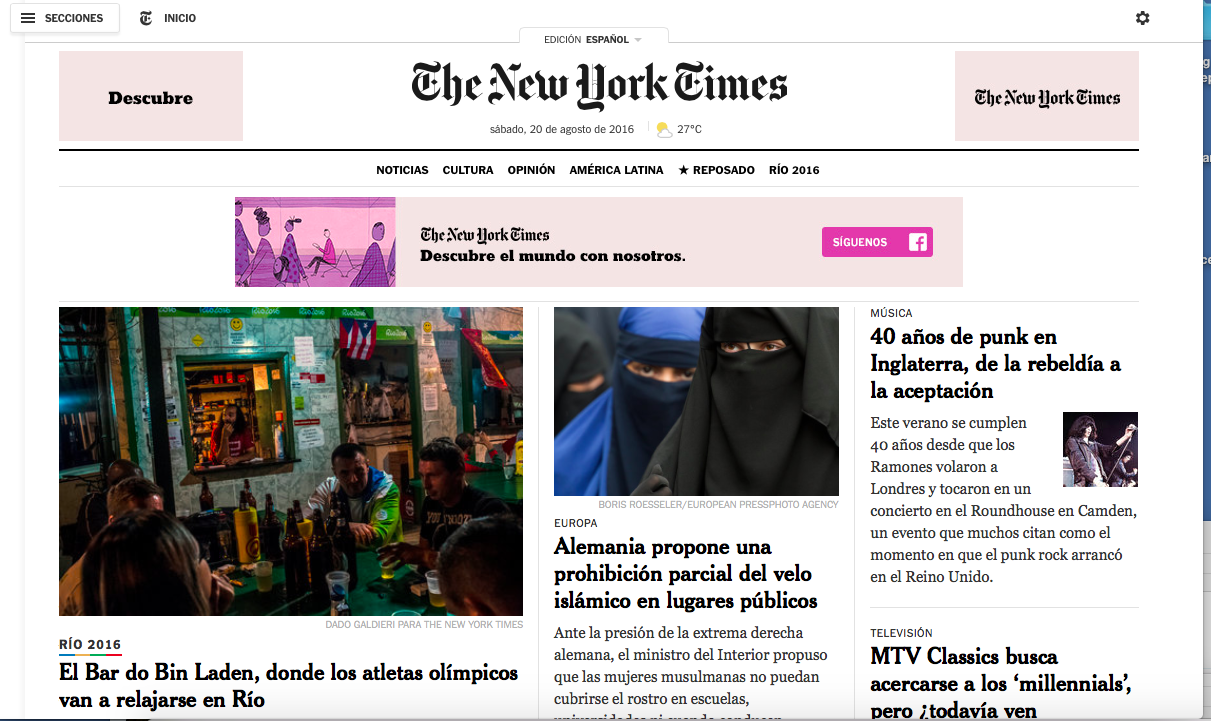Open the Bar do Bin Laden photo
This screenshot has width=1211, height=721.
(291, 461)
